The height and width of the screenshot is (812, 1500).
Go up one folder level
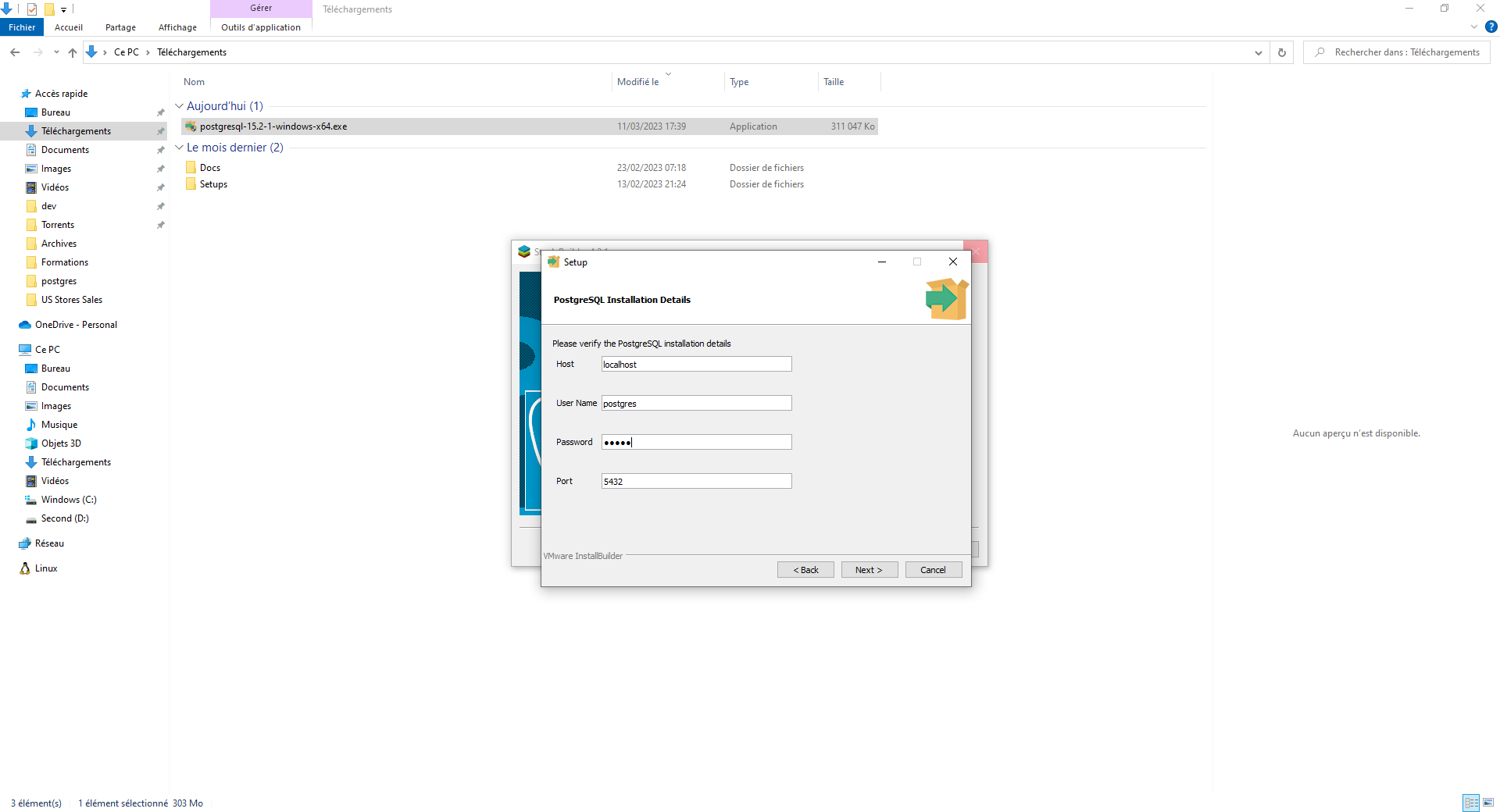[x=73, y=52]
